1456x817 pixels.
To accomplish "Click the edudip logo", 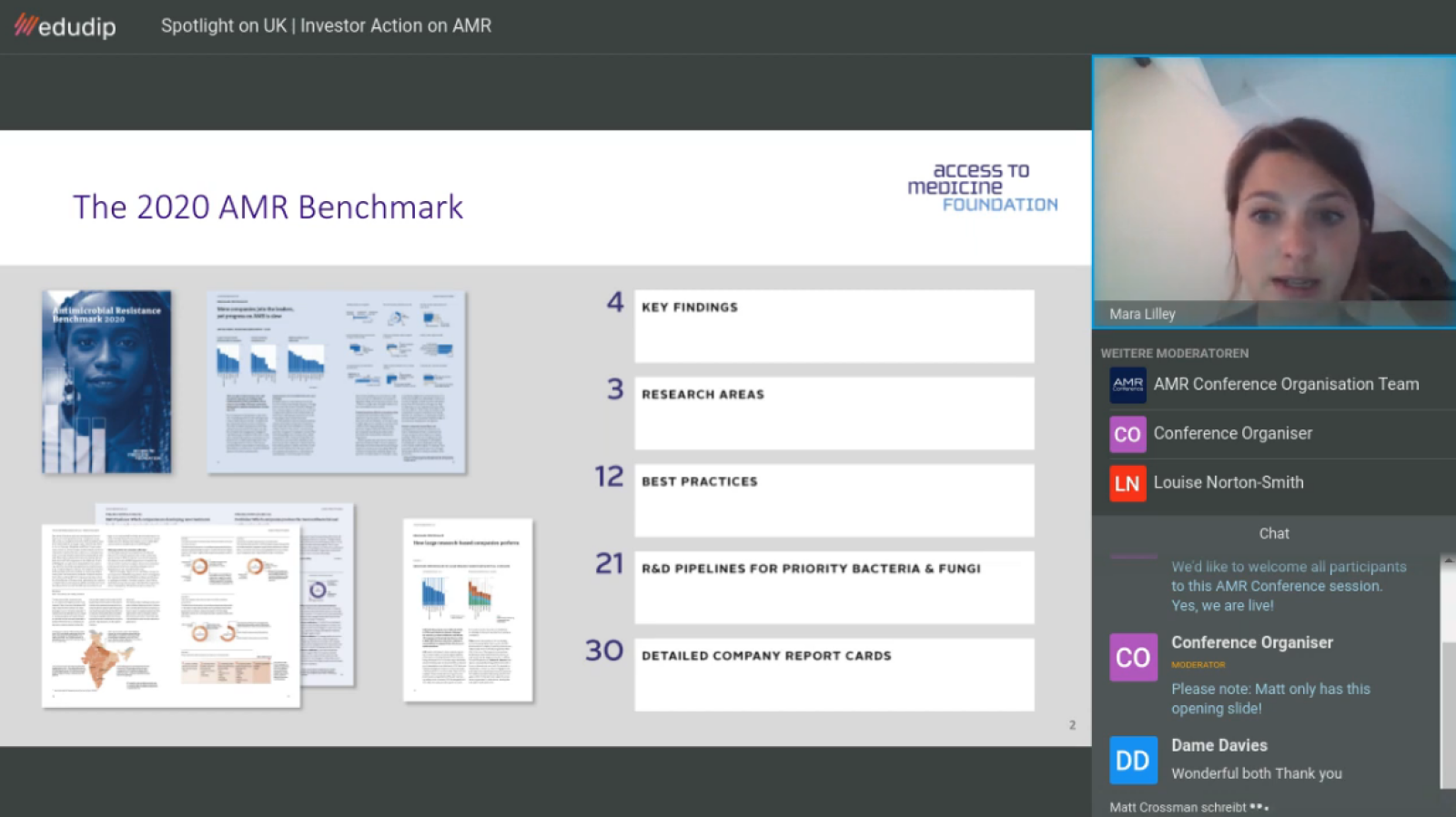I will (66, 26).
